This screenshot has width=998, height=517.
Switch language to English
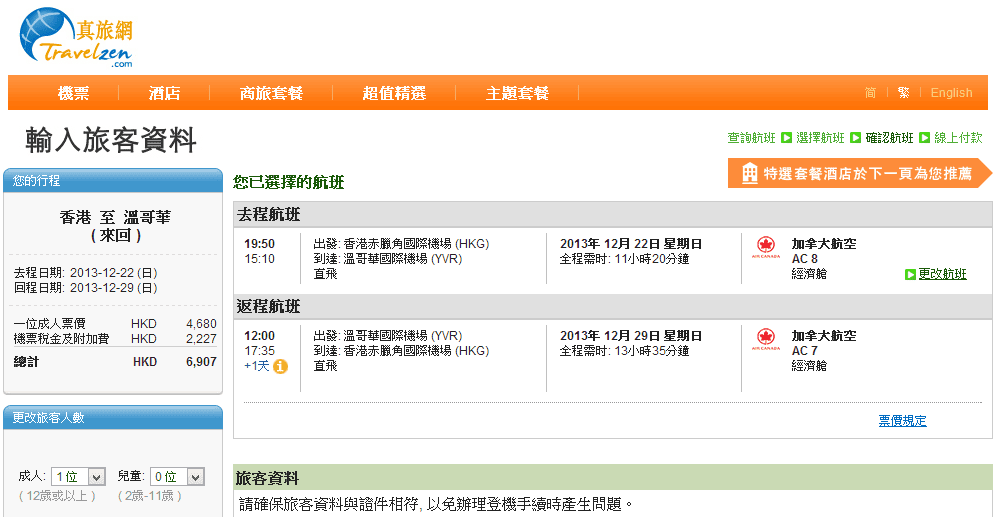coord(951,93)
